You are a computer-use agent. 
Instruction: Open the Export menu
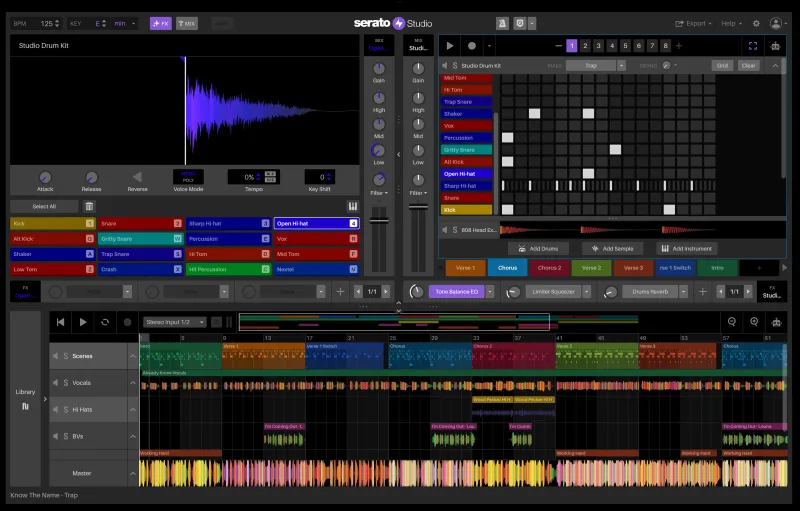pyautogui.click(x=693, y=23)
